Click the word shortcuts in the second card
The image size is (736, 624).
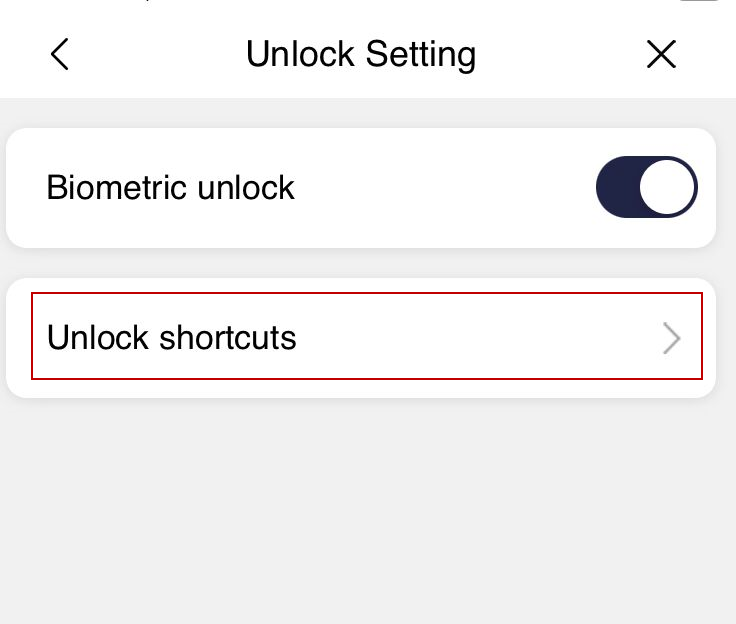228,338
